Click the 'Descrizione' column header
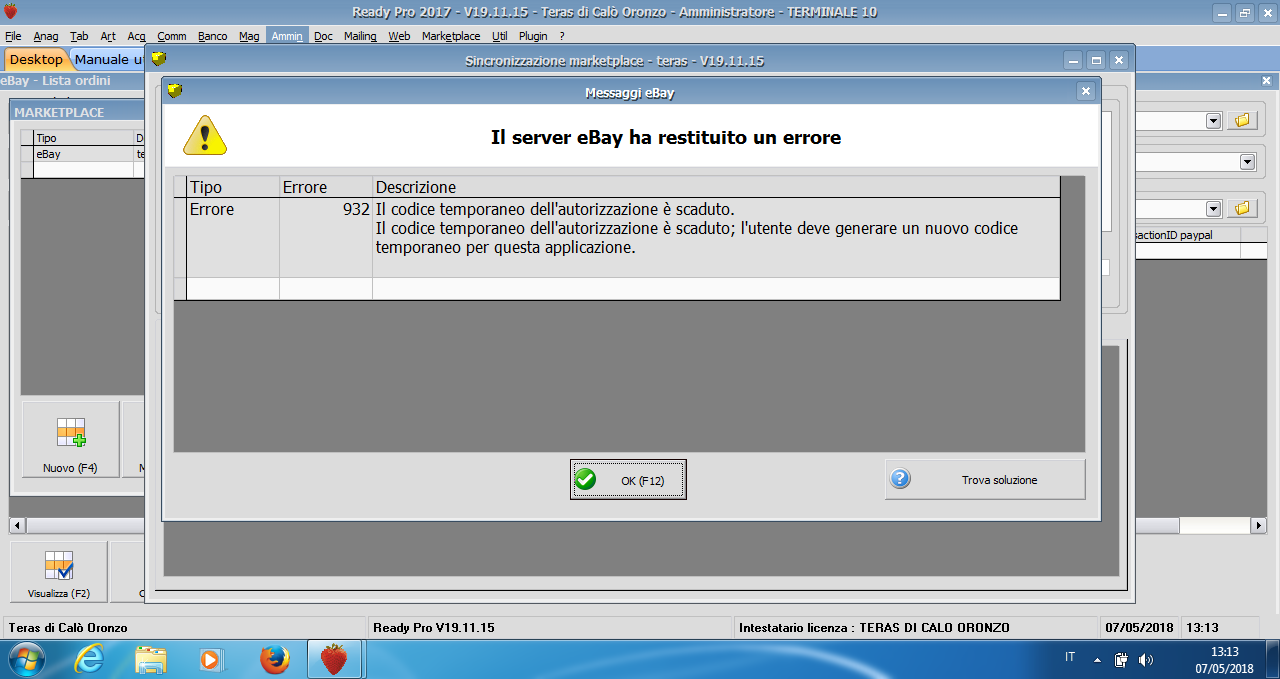The image size is (1280, 679). tap(716, 187)
